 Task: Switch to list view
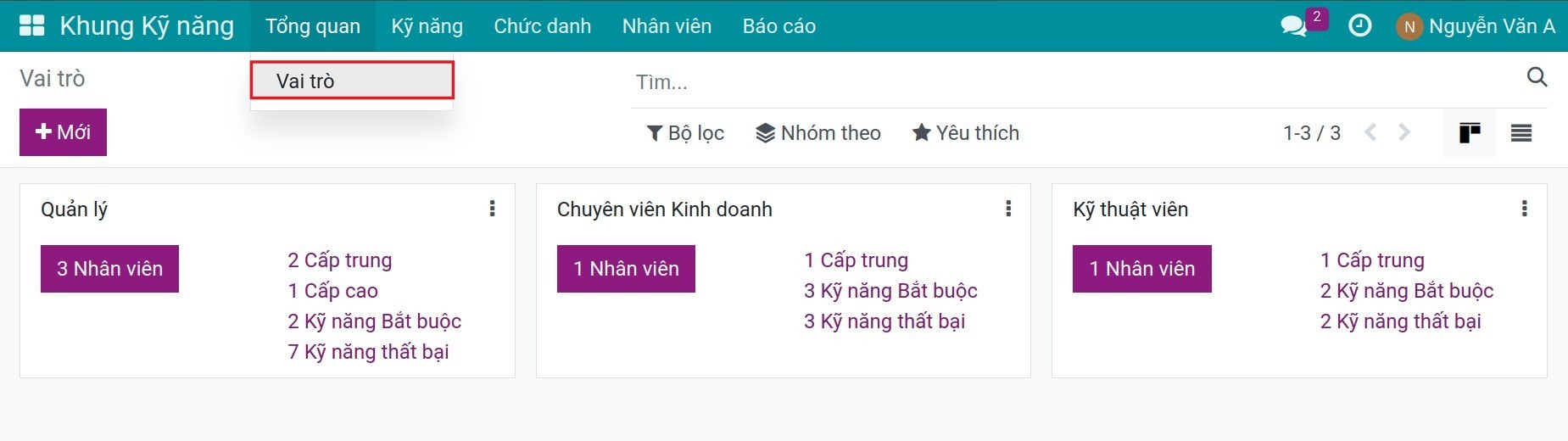coord(1521,133)
